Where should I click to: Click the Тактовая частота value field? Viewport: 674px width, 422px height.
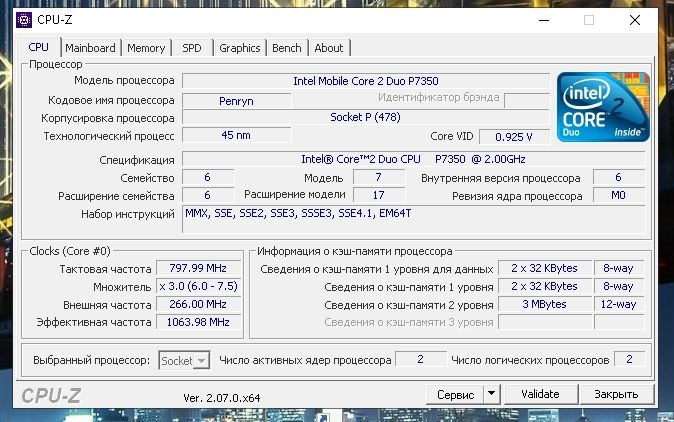[198, 268]
